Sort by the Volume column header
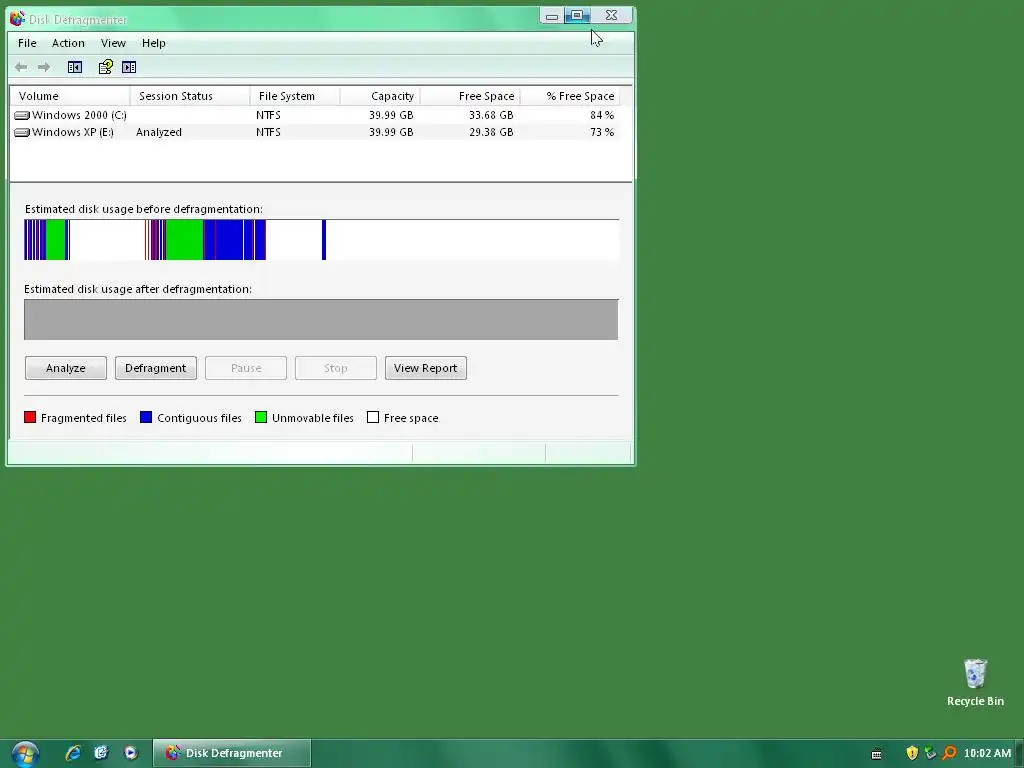 coord(71,96)
